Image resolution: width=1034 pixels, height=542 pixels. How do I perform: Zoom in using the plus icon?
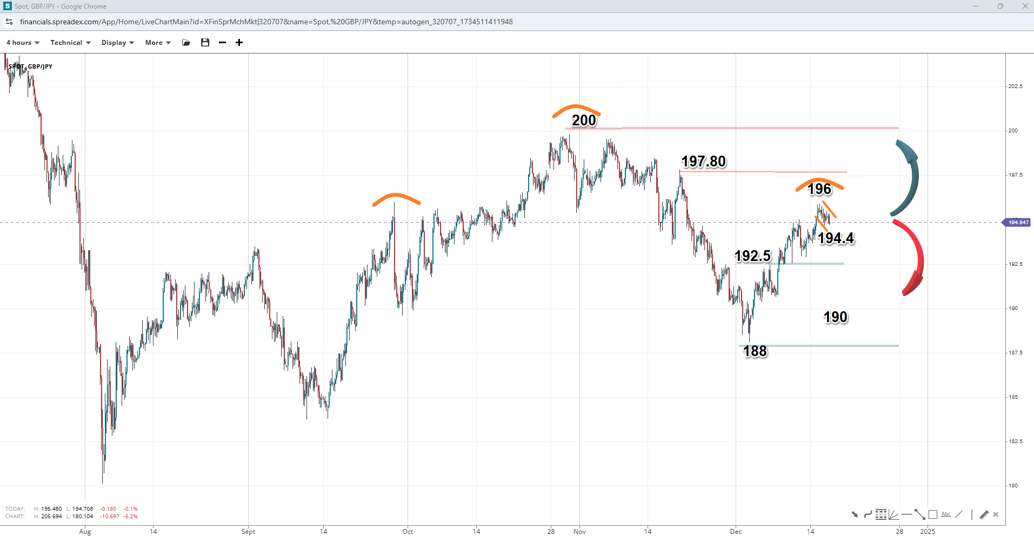click(239, 43)
